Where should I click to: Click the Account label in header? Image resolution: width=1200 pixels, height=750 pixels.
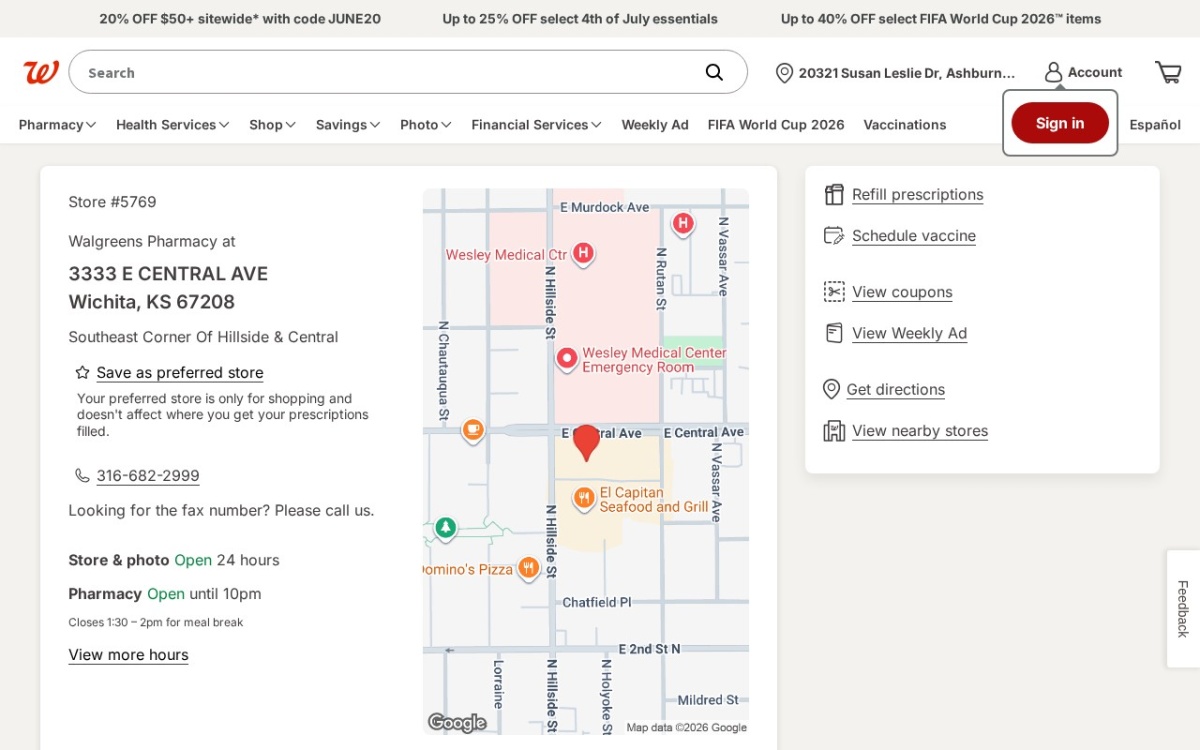[x=1095, y=72]
